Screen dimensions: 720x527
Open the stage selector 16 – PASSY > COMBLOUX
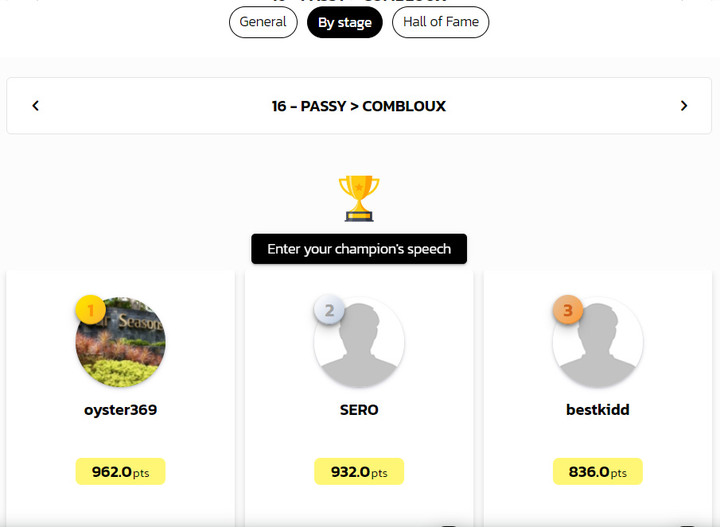tap(359, 106)
